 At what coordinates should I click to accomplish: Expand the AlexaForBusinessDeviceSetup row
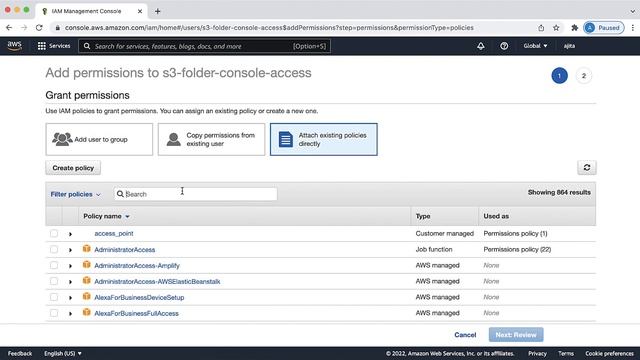[x=70, y=298]
